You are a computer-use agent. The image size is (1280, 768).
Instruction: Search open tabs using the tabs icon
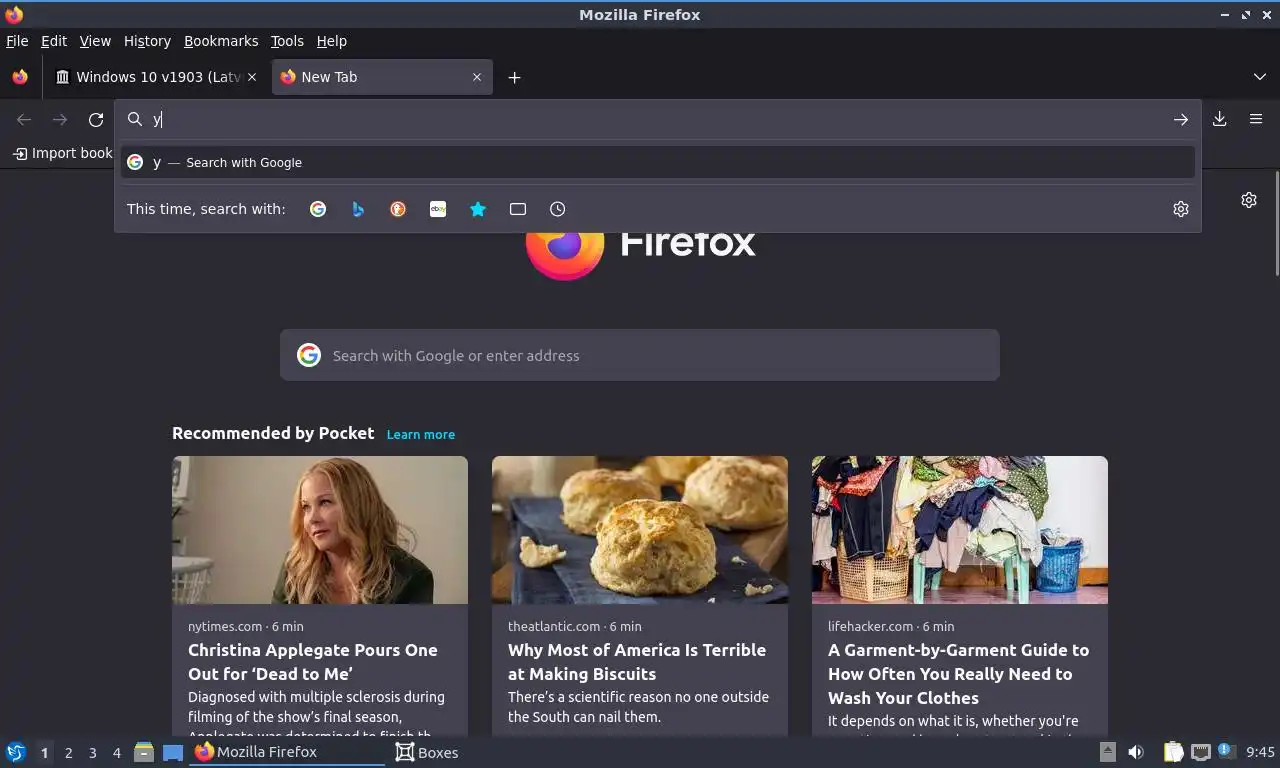point(518,209)
